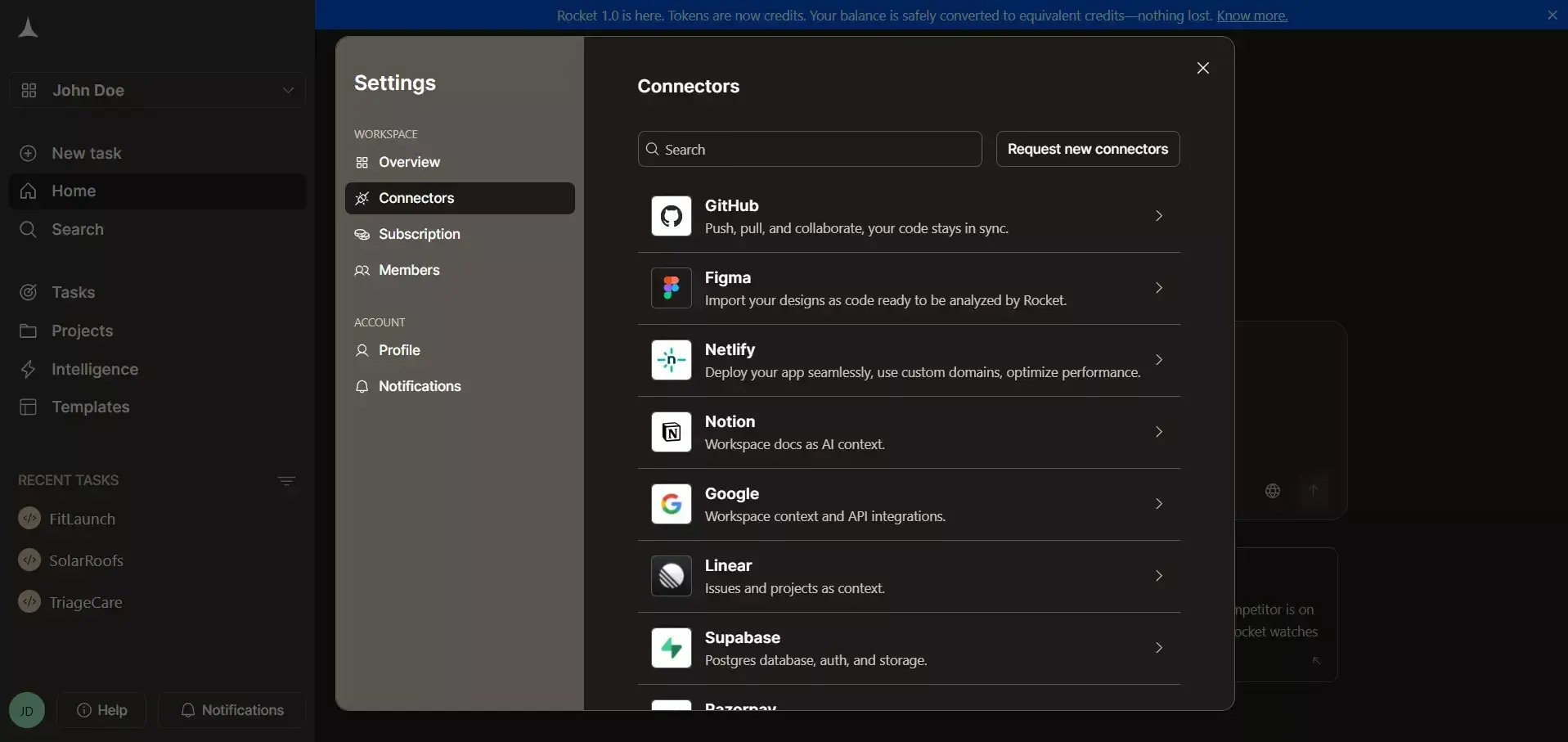The height and width of the screenshot is (742, 1568).
Task: Switch to the Subscription settings tab
Action: (x=460, y=234)
